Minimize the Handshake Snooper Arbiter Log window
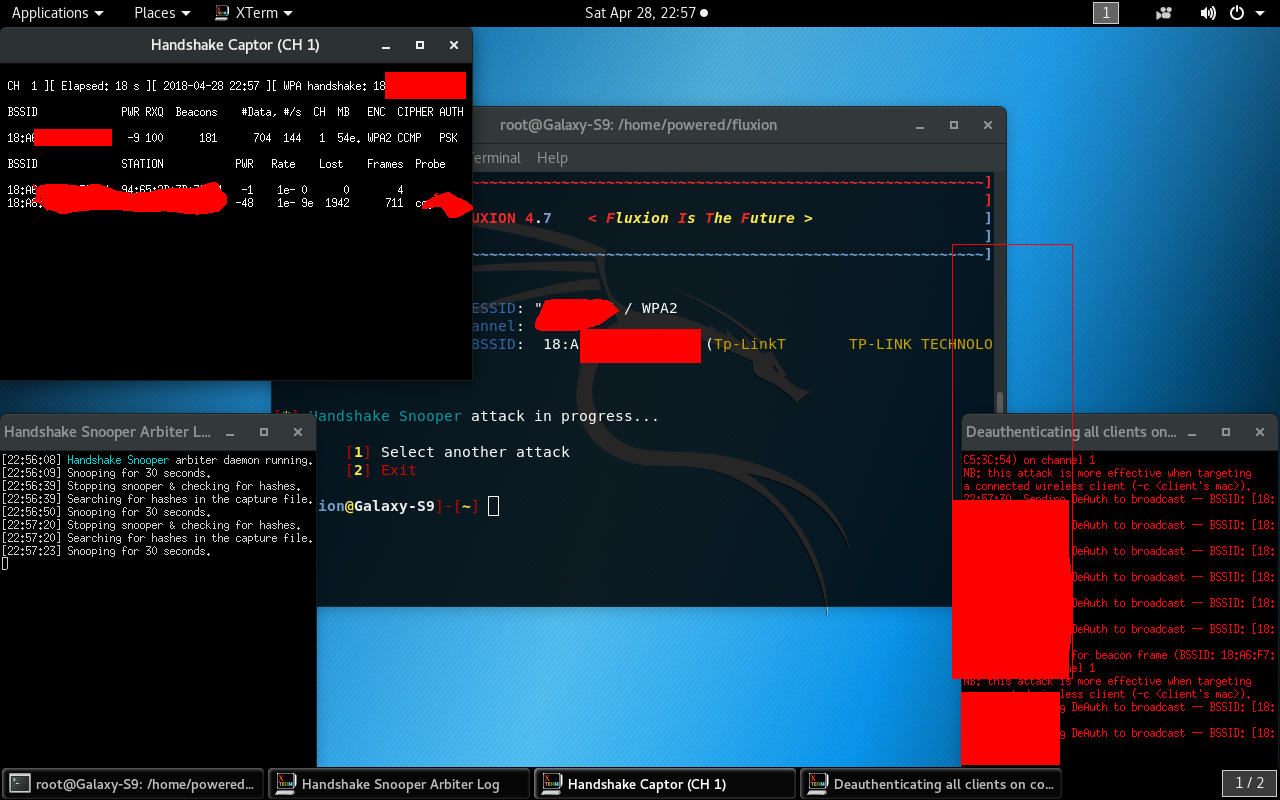Image resolution: width=1280 pixels, height=800 pixels. pos(229,432)
